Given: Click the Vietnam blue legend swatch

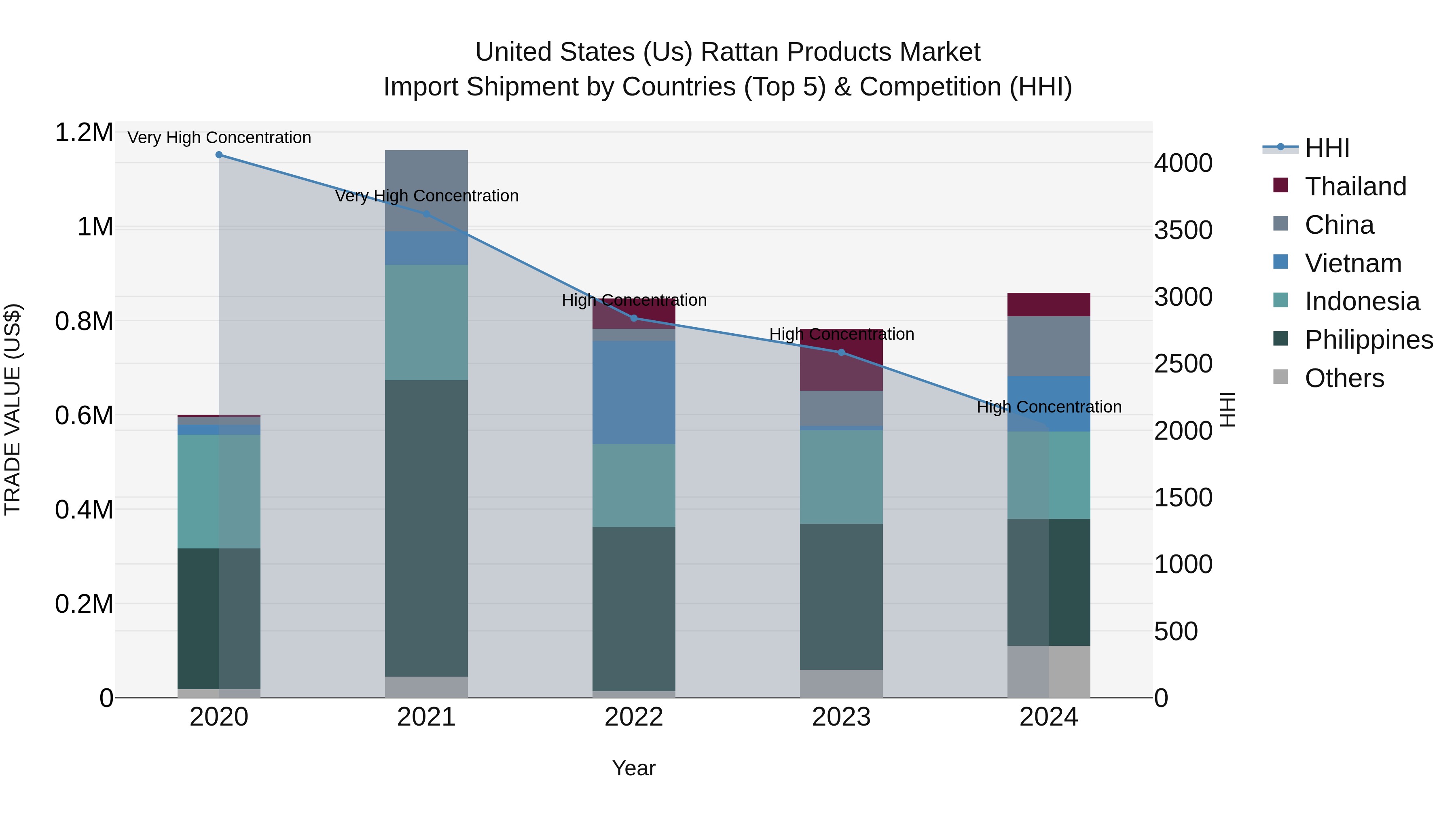Looking at the screenshot, I should (1280, 262).
